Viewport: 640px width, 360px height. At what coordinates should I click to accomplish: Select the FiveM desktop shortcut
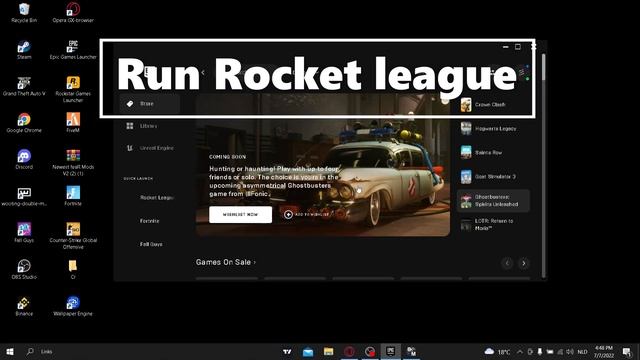[x=73, y=123]
